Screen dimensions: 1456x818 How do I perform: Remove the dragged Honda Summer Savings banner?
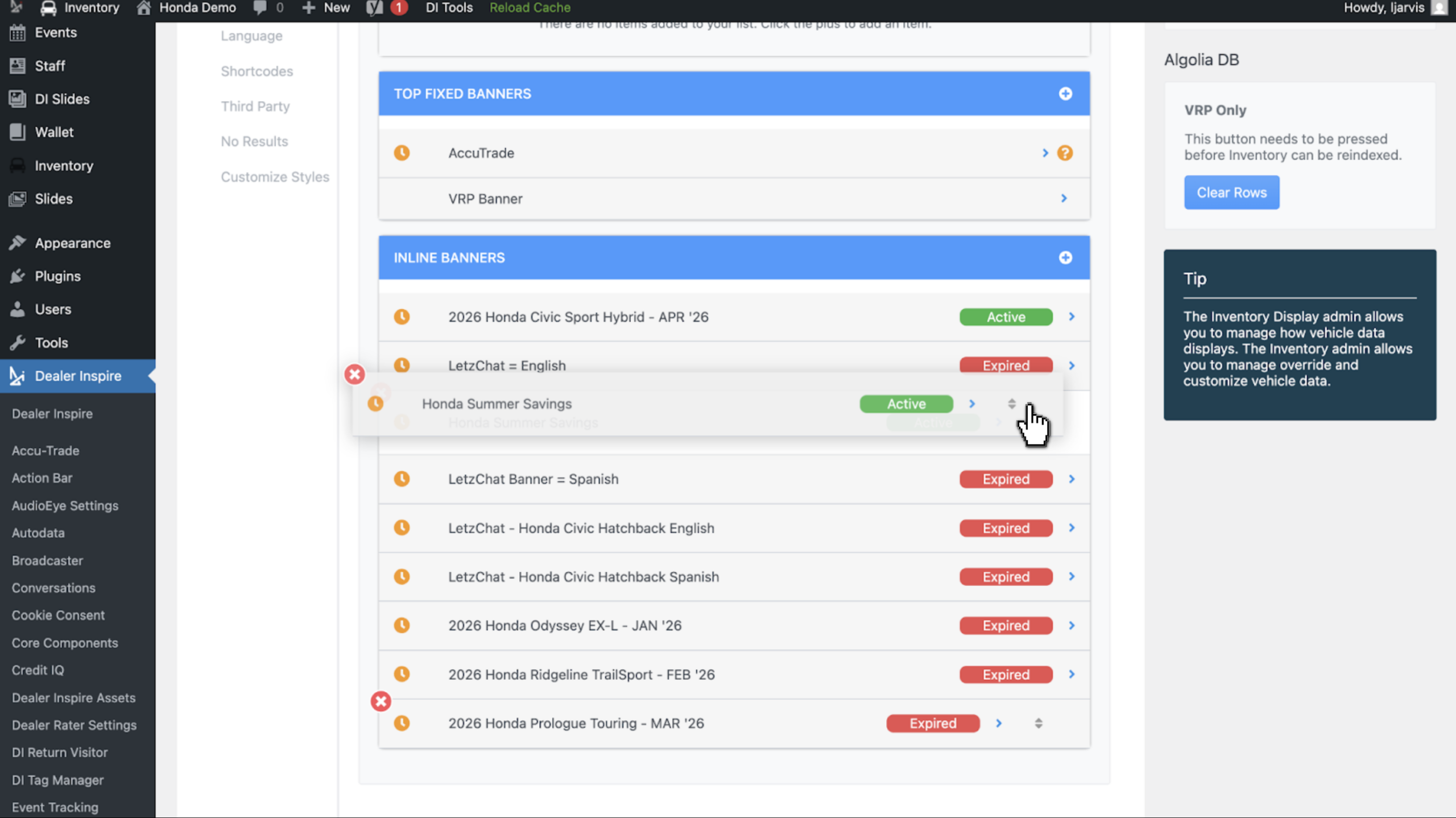coord(354,374)
